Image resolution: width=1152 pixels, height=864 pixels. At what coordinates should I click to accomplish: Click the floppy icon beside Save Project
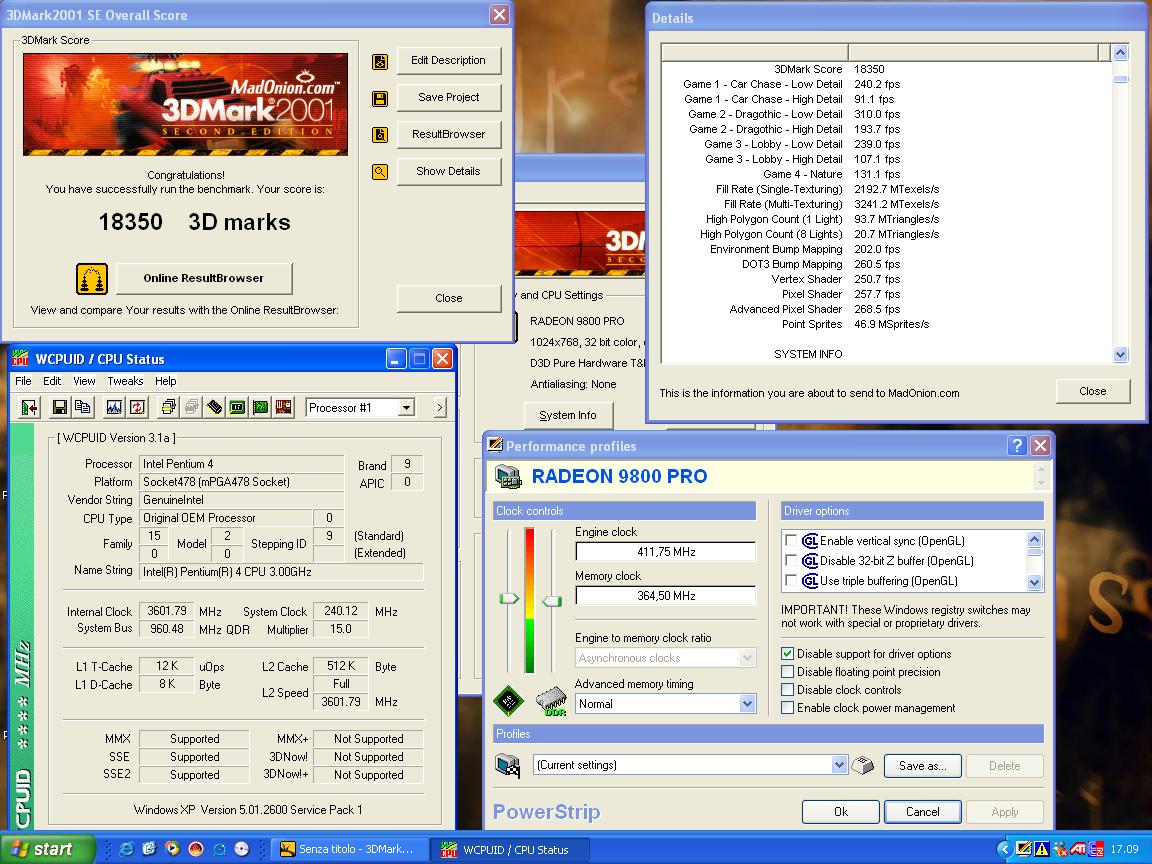(x=380, y=98)
